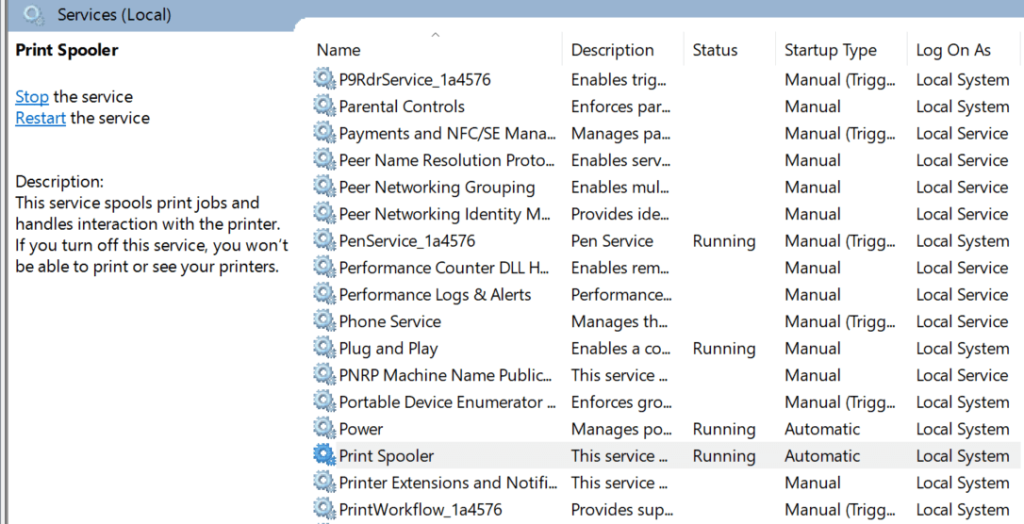The width and height of the screenshot is (1024, 524).
Task: Sort by the Status column header
Action: coord(715,50)
